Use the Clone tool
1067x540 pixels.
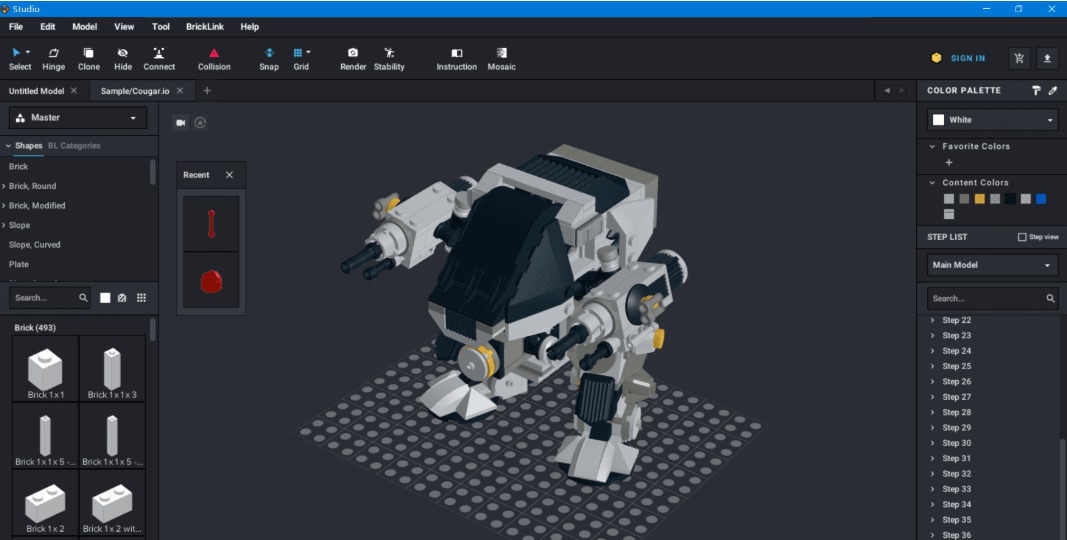88,59
